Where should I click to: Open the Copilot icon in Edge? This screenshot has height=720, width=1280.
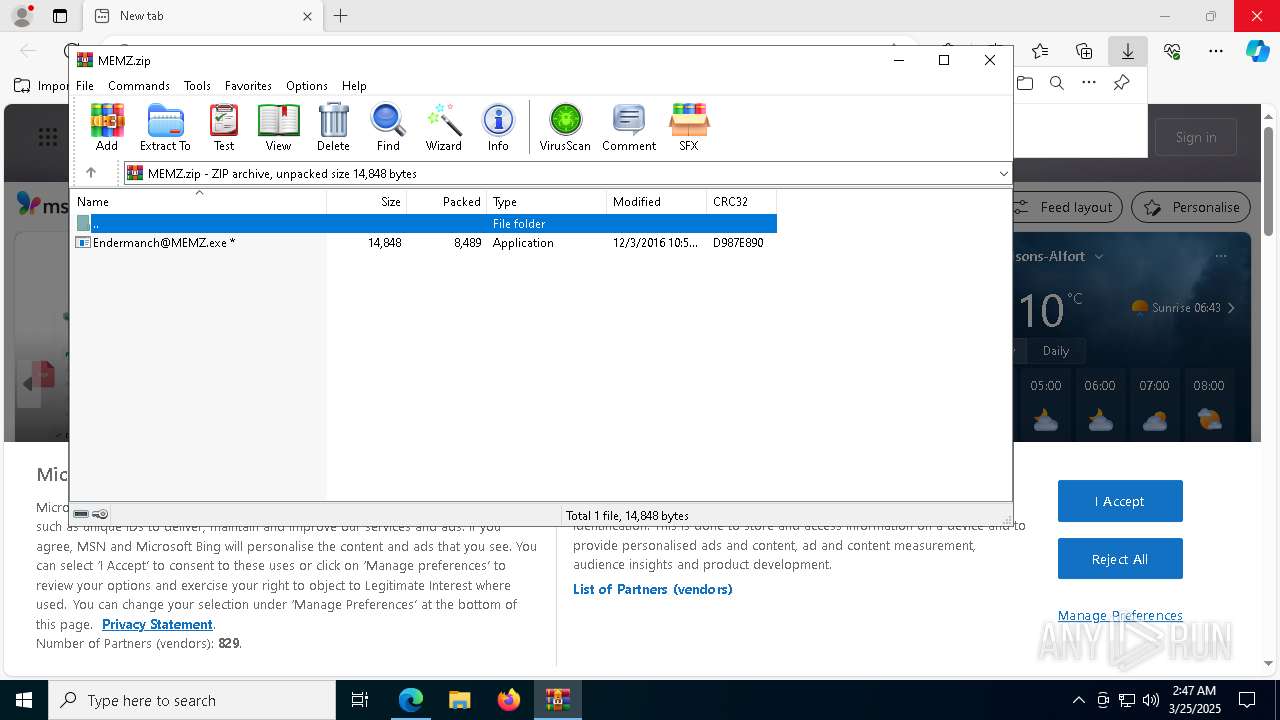[x=1258, y=51]
